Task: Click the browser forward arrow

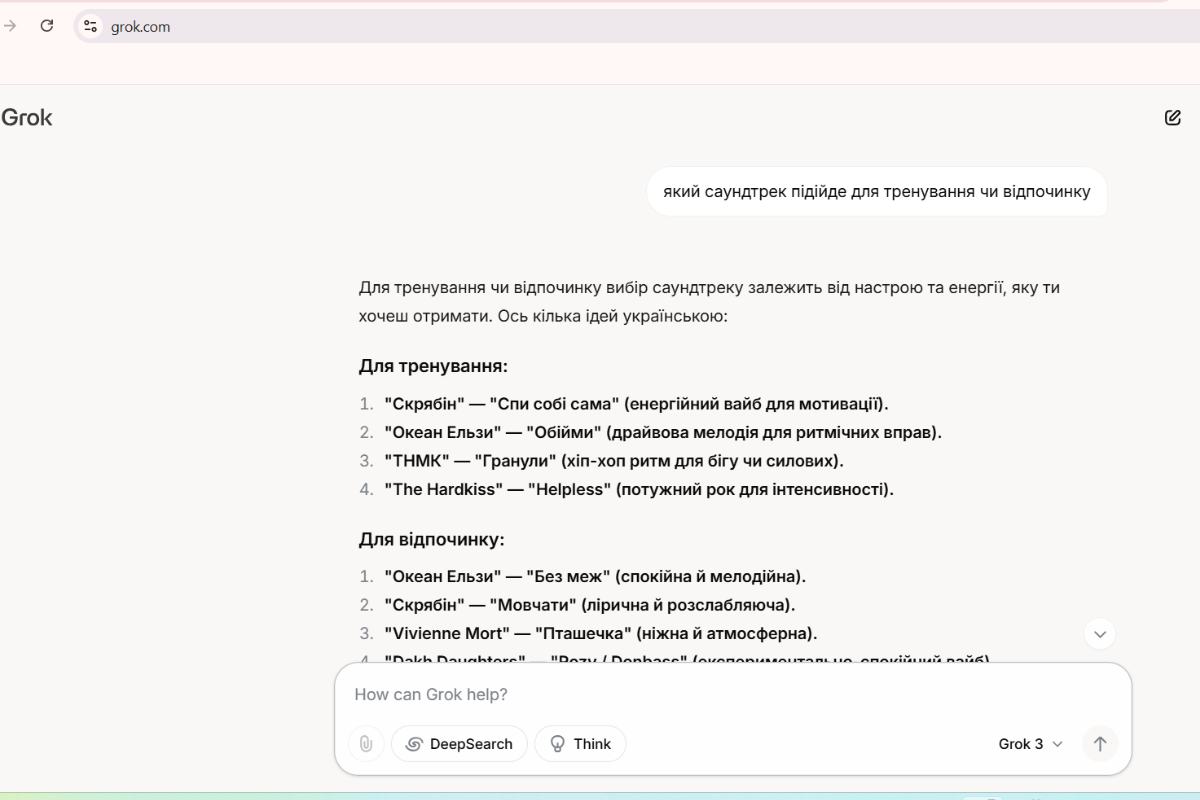Action: [x=11, y=27]
